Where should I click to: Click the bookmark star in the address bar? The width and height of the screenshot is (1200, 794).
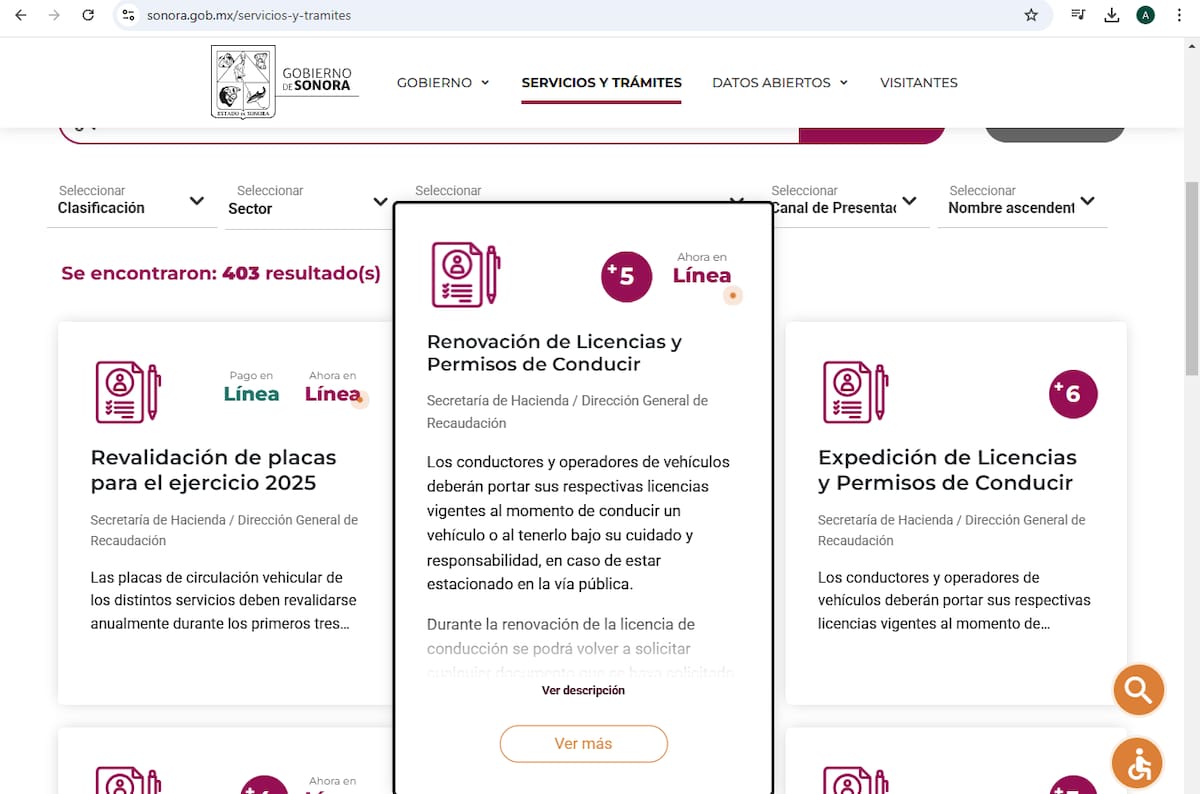(x=1030, y=15)
